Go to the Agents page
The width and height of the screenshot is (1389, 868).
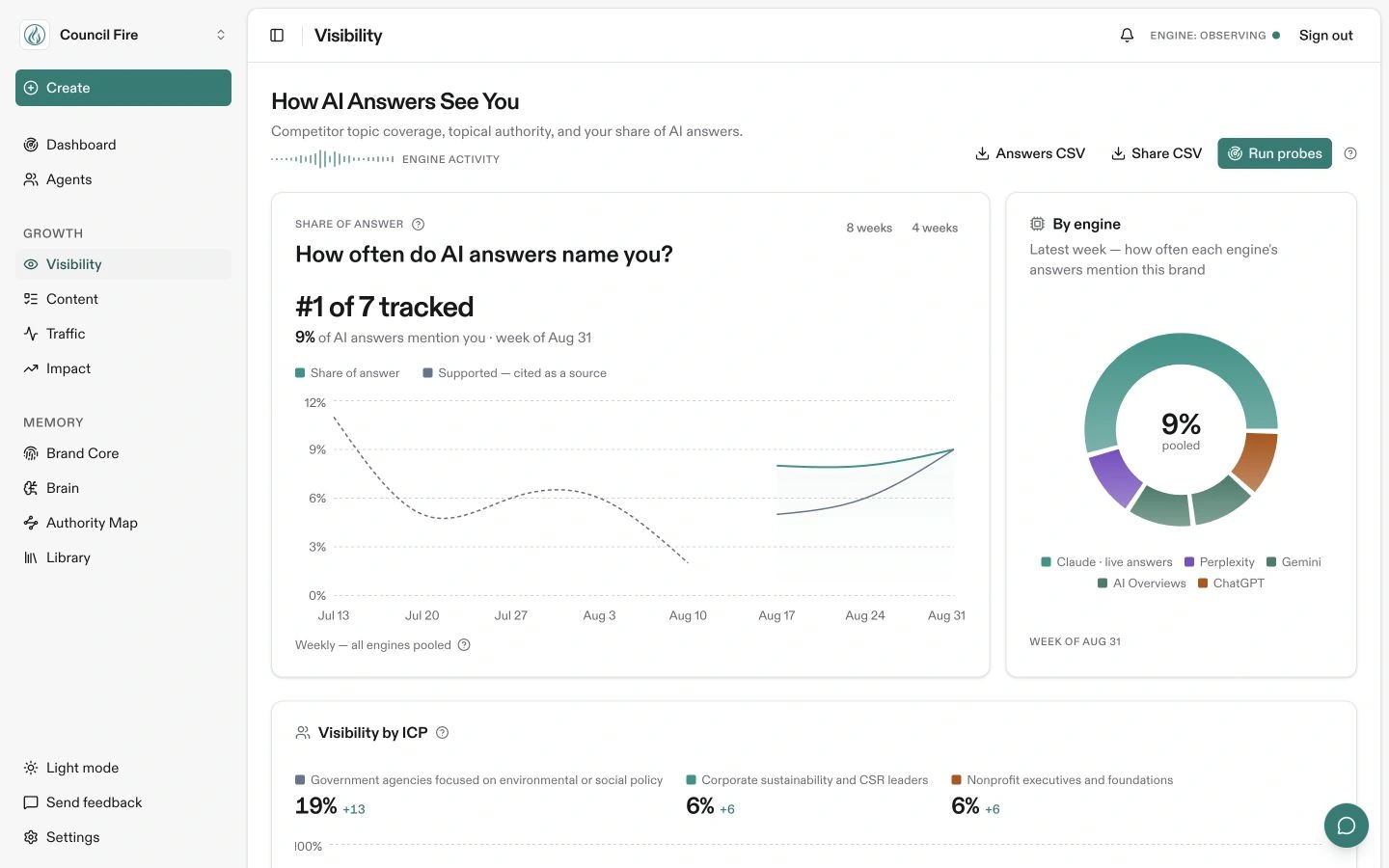click(x=123, y=179)
